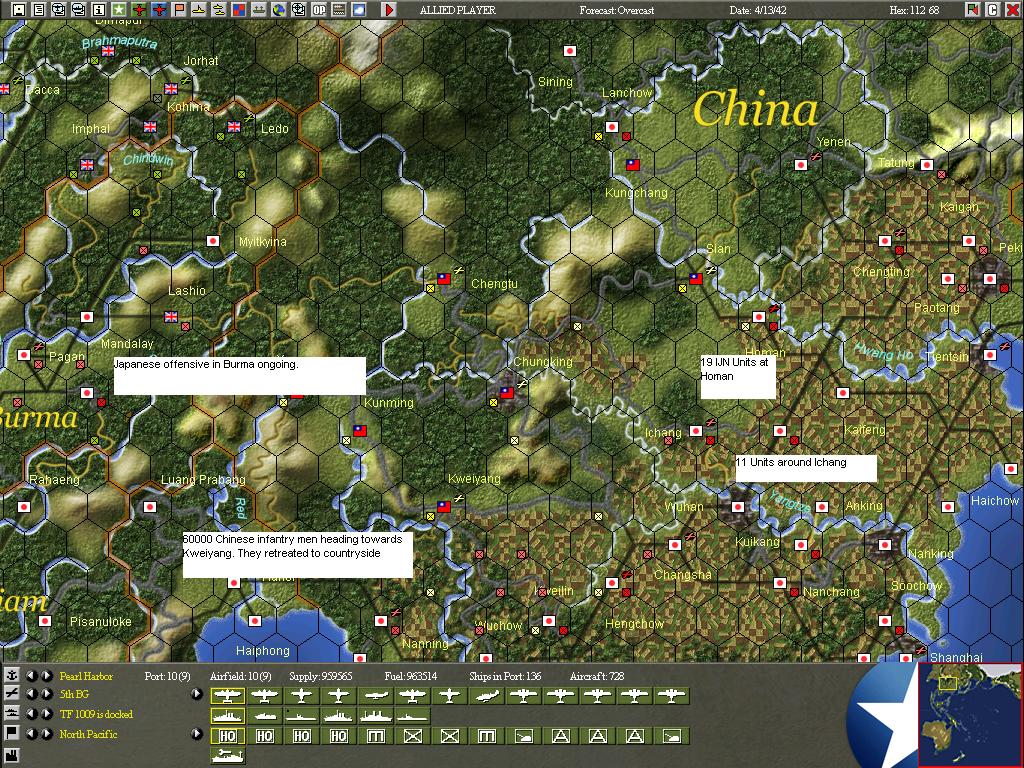1024x768 pixels.
Task: Click the '19 IJN Units at Homan' note
Action: tap(738, 377)
